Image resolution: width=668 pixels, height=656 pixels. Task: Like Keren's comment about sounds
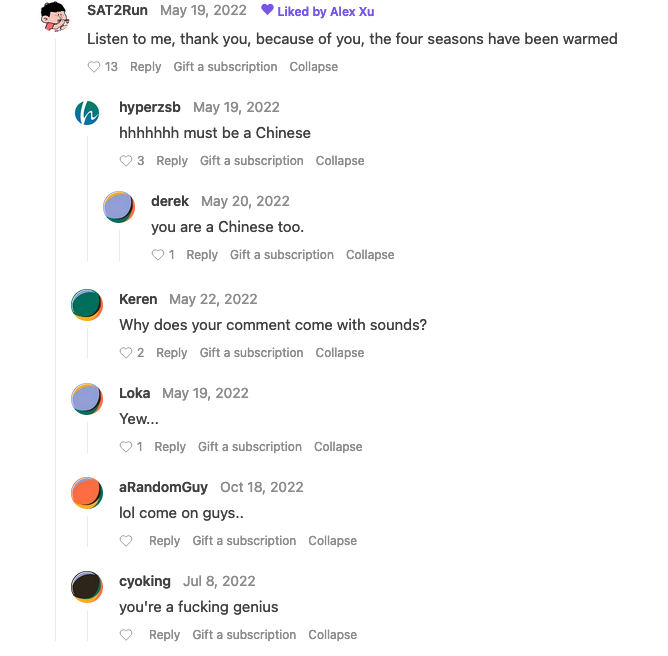[126, 353]
